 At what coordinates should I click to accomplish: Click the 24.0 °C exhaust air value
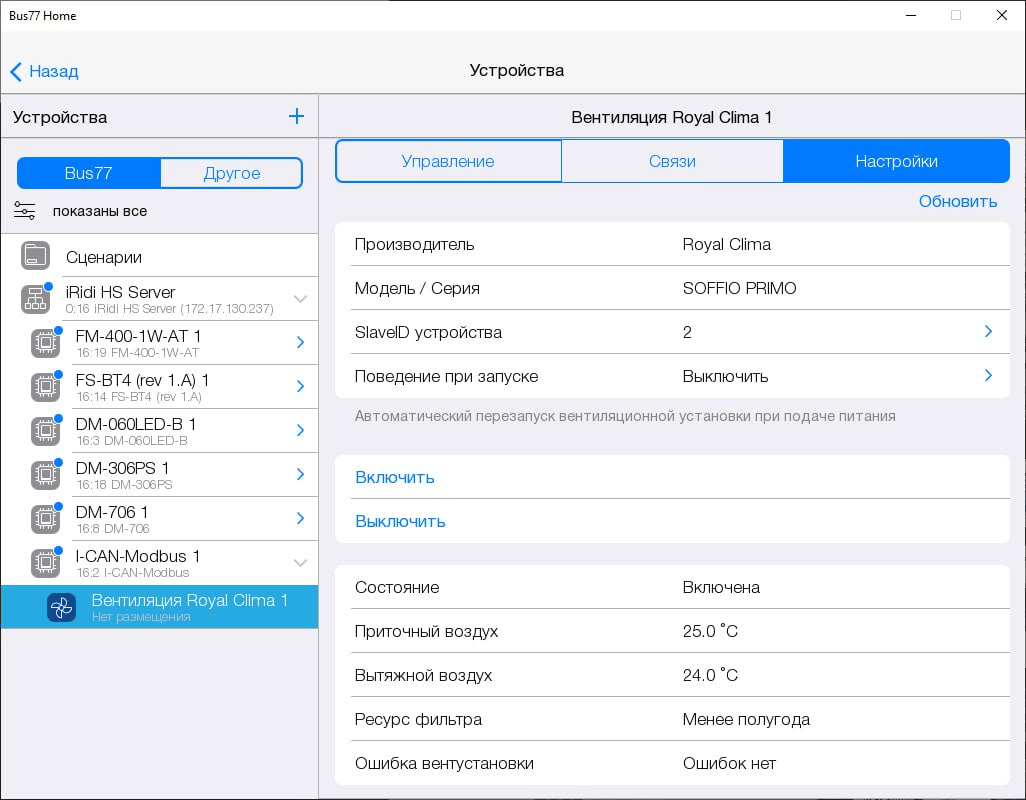710,675
